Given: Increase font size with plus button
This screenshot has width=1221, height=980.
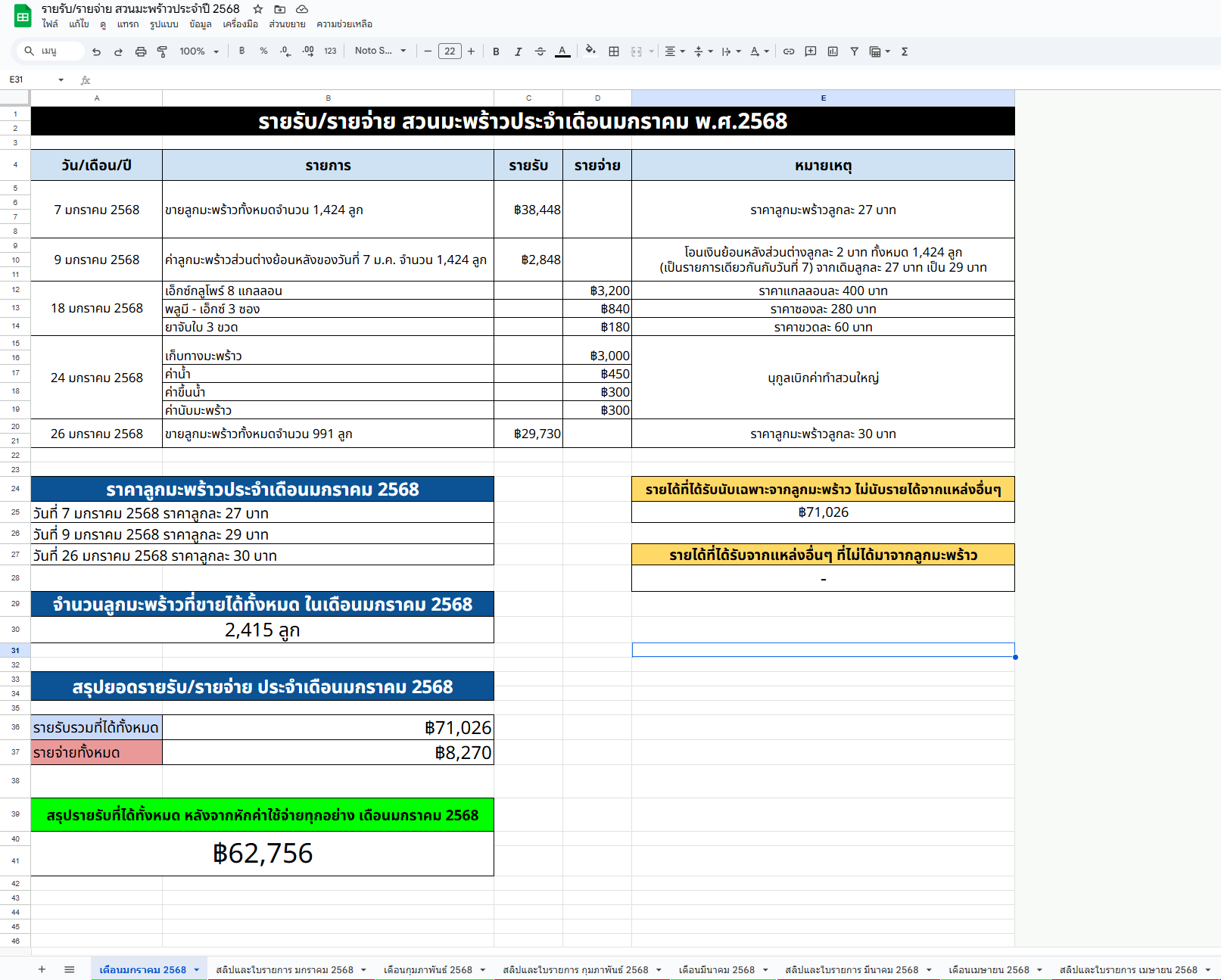Looking at the screenshot, I should [x=471, y=51].
